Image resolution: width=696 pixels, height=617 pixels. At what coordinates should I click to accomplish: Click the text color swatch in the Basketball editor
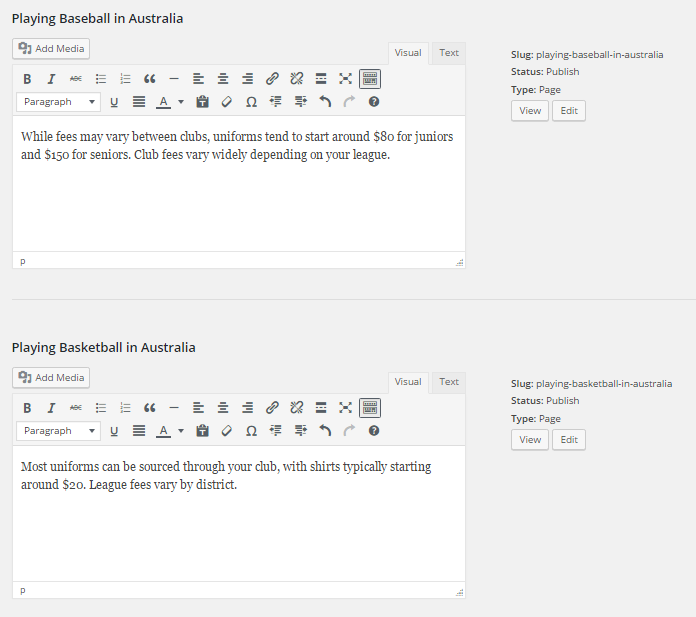(163, 431)
